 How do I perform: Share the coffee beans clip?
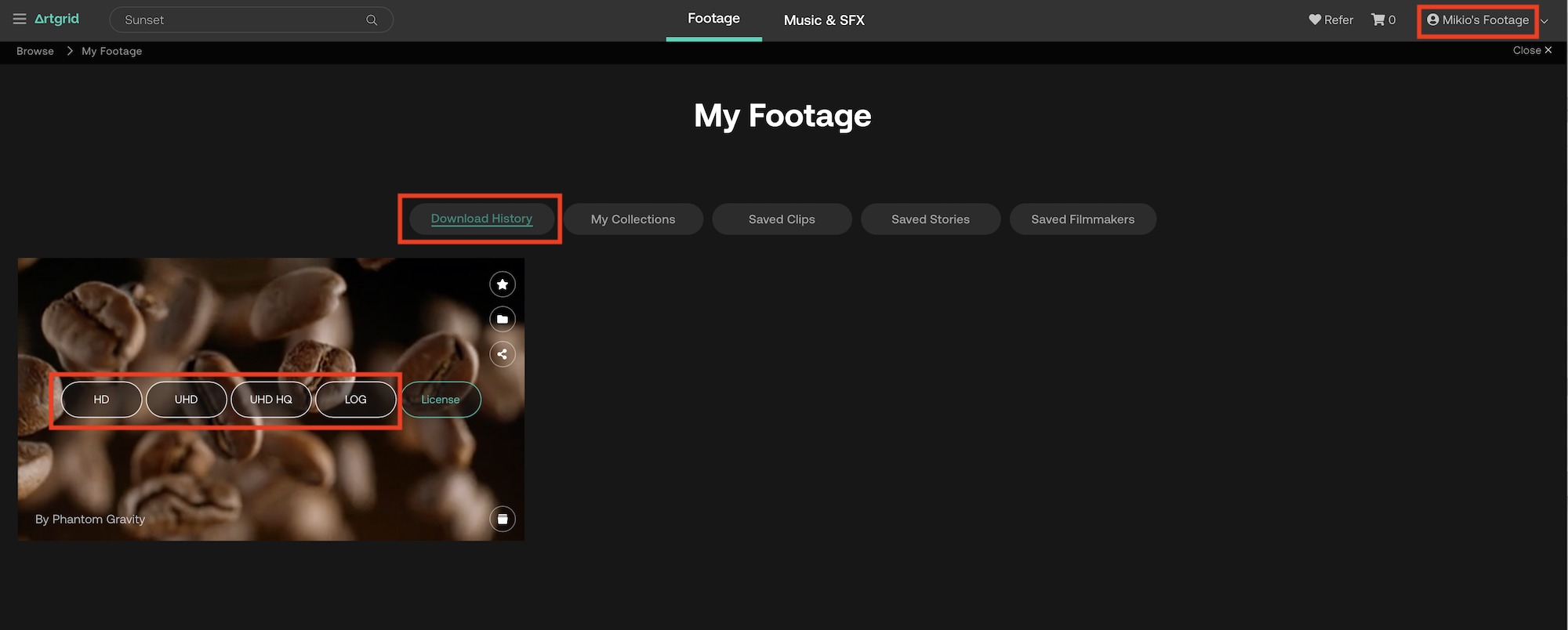(x=503, y=354)
